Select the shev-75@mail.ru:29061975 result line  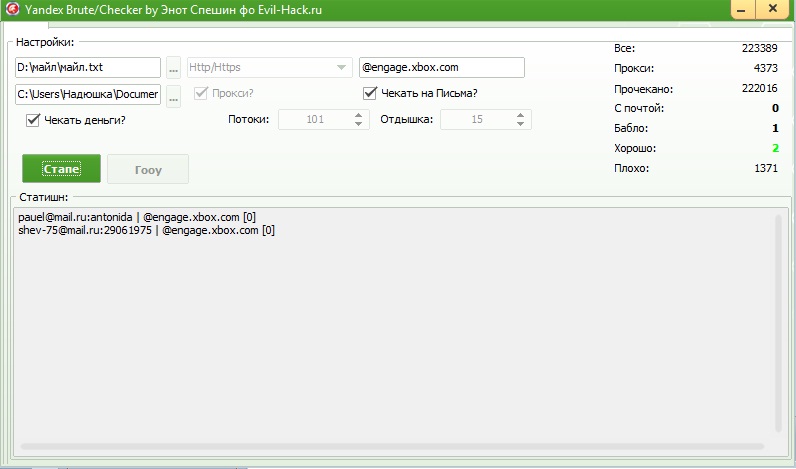click(146, 230)
